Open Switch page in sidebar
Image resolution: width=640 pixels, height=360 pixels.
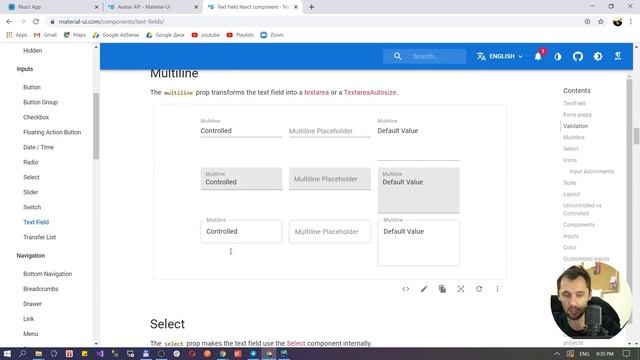pyautogui.click(x=32, y=207)
